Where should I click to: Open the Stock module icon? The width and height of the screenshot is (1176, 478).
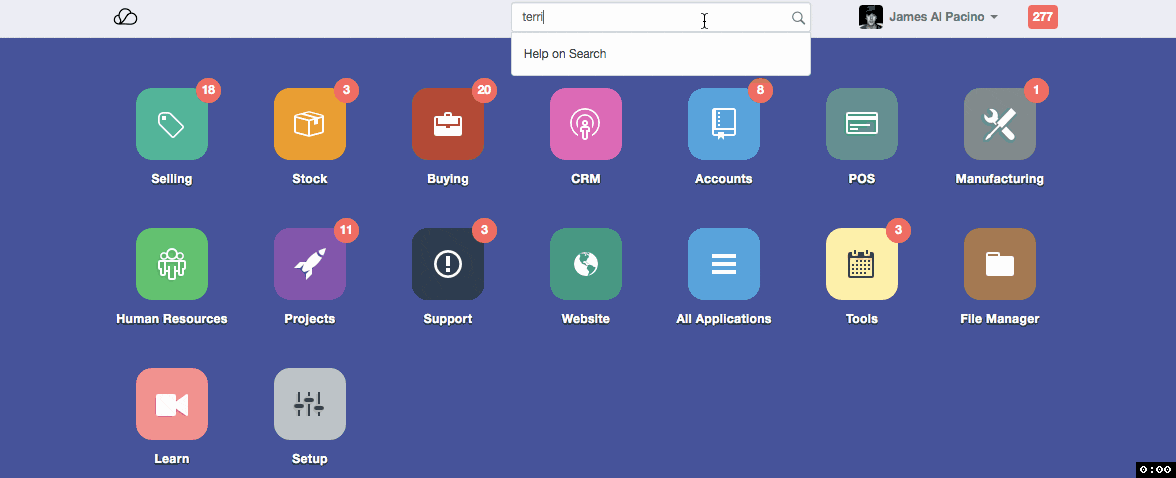pos(310,124)
